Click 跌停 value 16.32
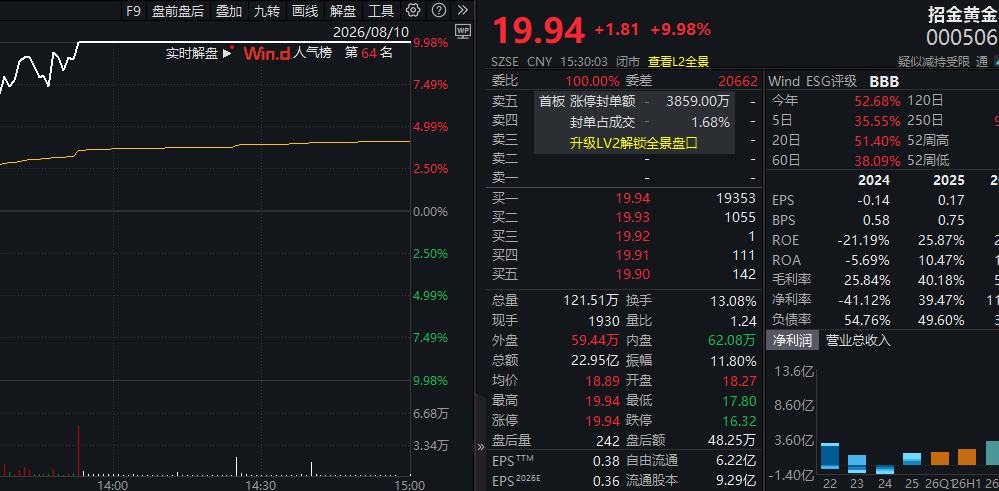The height and width of the screenshot is (491, 999). click(740, 421)
